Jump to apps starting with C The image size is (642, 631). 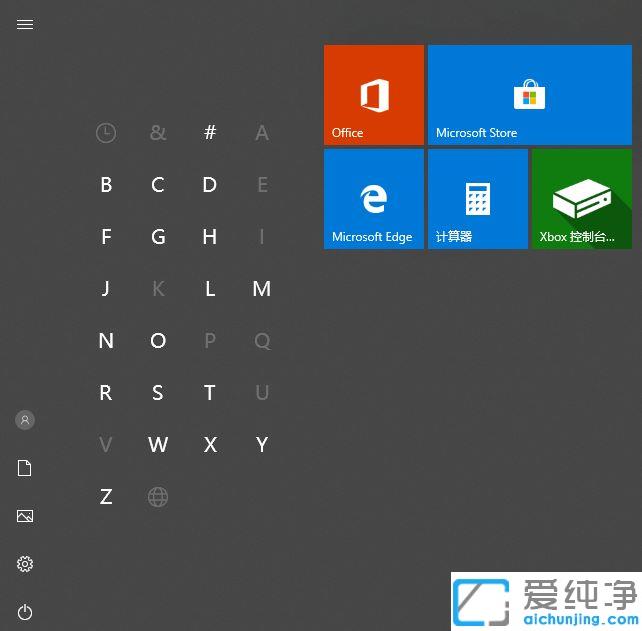pyautogui.click(x=158, y=185)
